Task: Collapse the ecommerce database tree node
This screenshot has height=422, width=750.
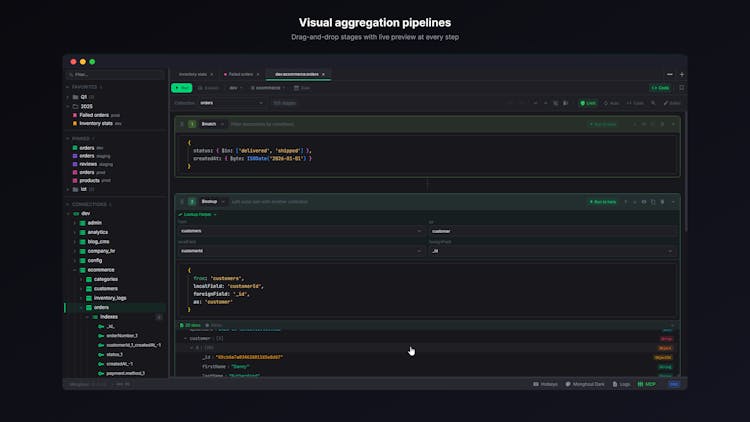Action: (74, 269)
